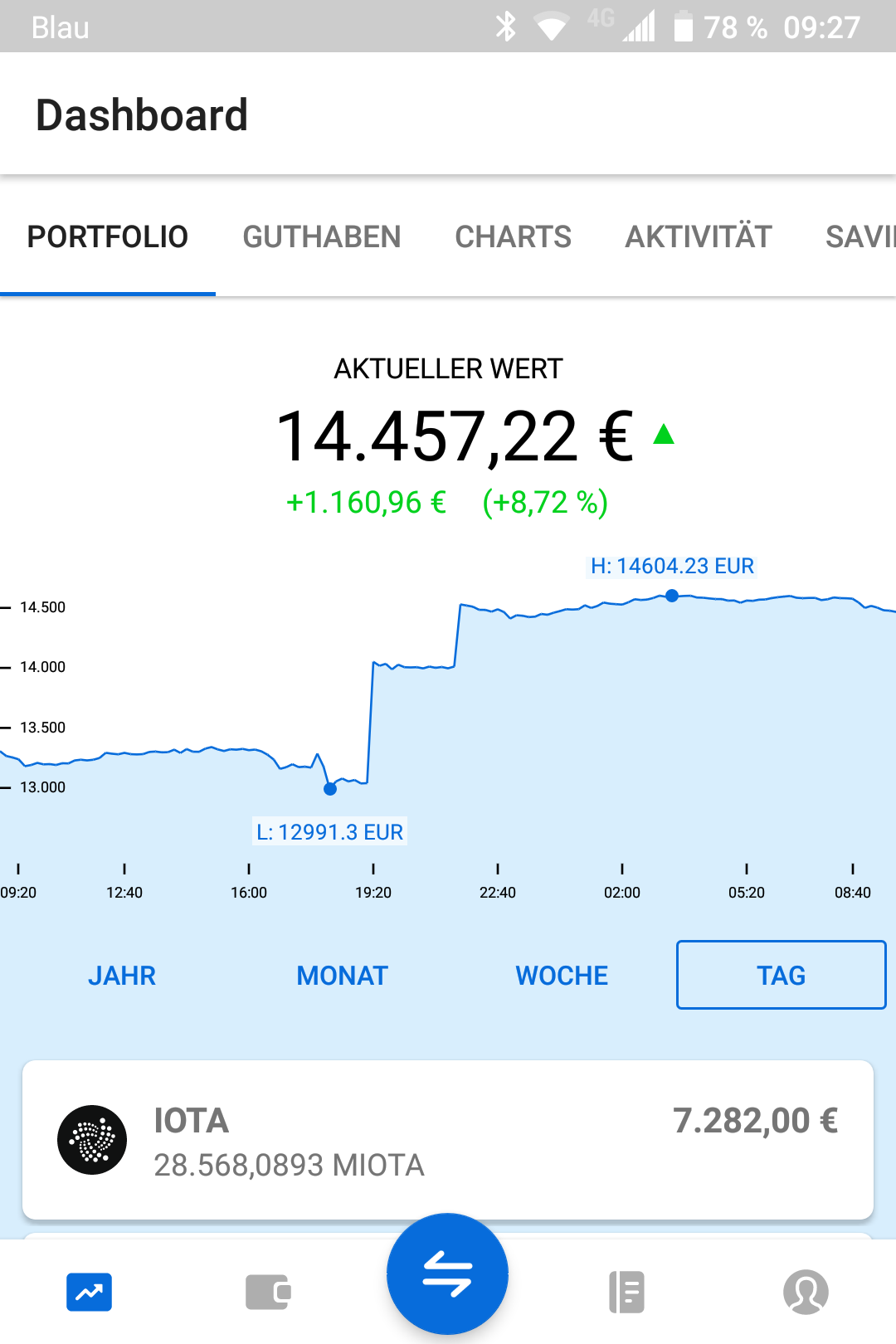Select the JAHR chart range
The image size is (896, 1344).
pyautogui.click(x=122, y=976)
